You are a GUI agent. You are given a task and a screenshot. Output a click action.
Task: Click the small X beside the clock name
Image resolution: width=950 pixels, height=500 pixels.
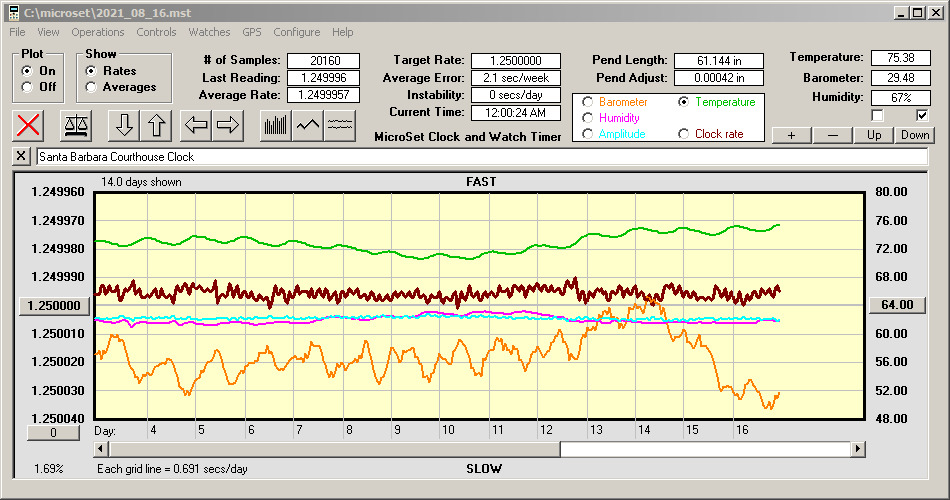click(x=21, y=156)
